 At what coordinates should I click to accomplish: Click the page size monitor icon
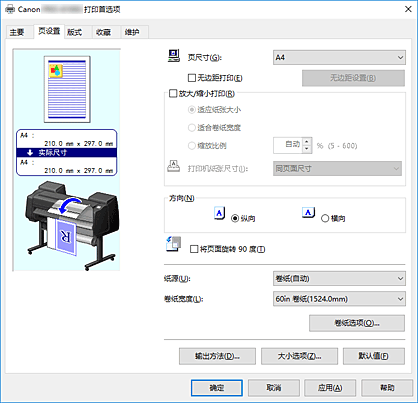174,56
